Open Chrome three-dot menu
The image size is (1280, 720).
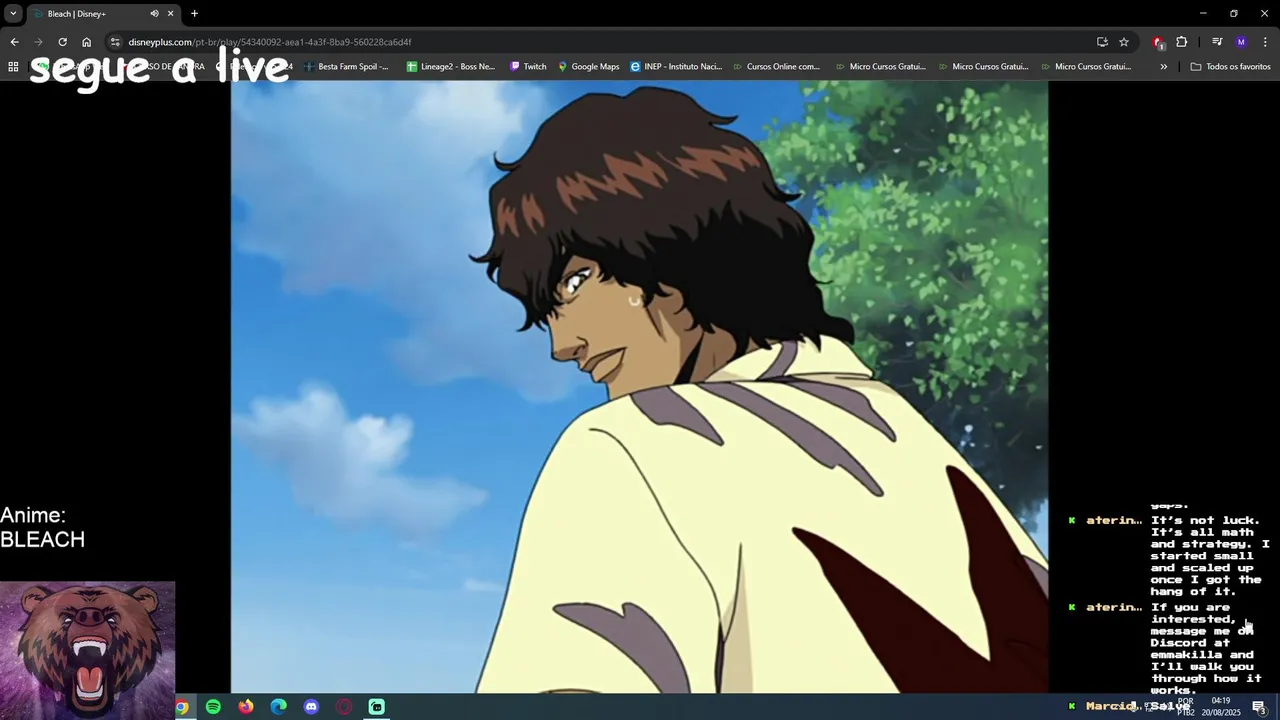[x=1265, y=42]
